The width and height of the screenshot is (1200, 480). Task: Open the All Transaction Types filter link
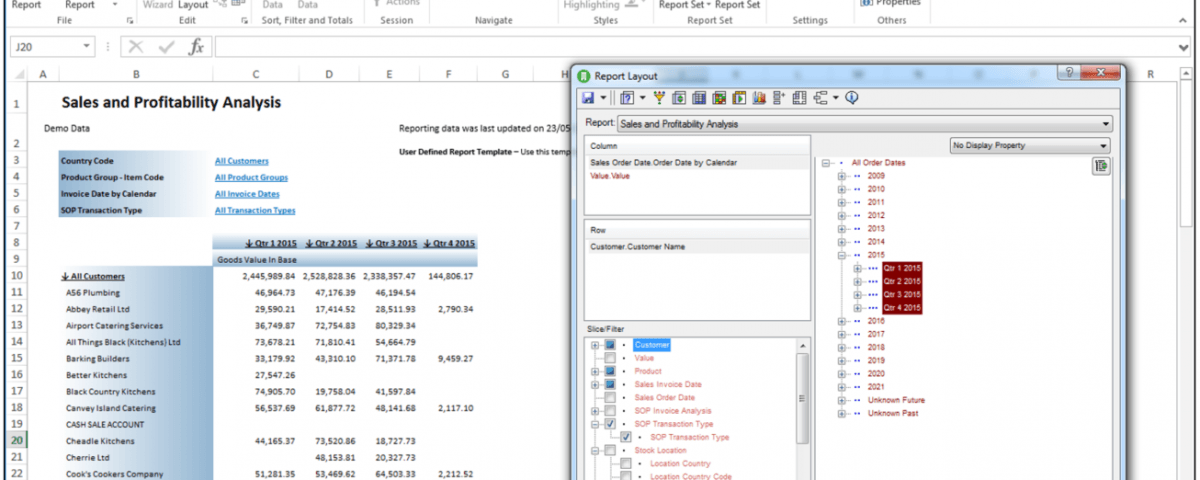pyautogui.click(x=255, y=211)
